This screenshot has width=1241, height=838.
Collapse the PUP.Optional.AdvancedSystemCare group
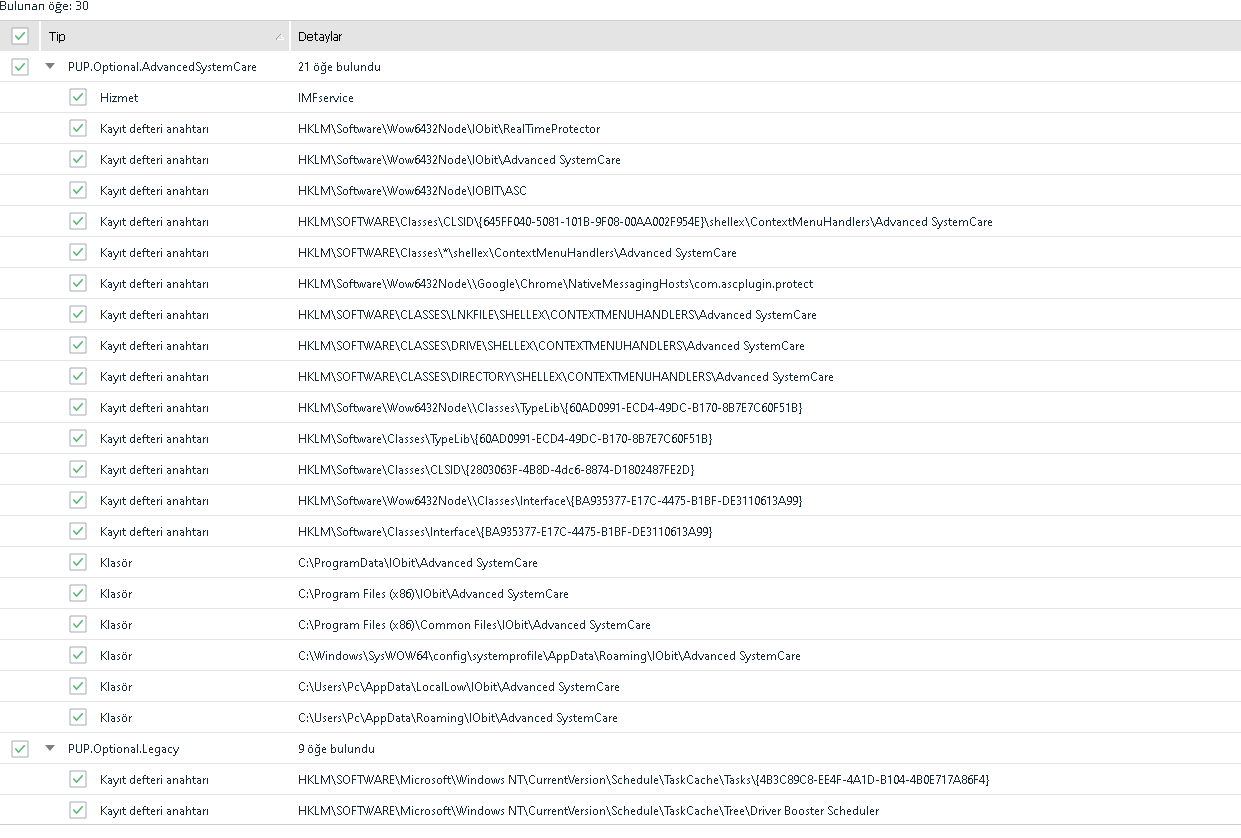click(50, 67)
